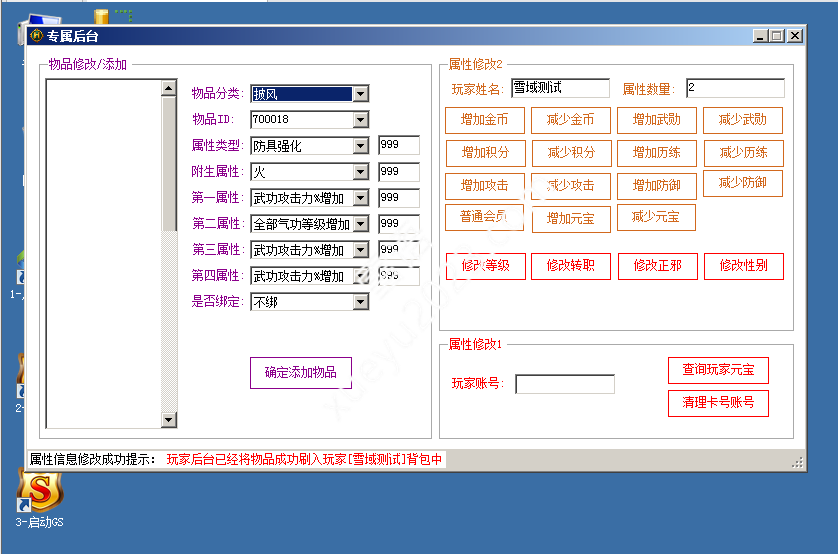This screenshot has height=554, width=838.
Task: Click the 减少积分 button
Action: coord(571,153)
